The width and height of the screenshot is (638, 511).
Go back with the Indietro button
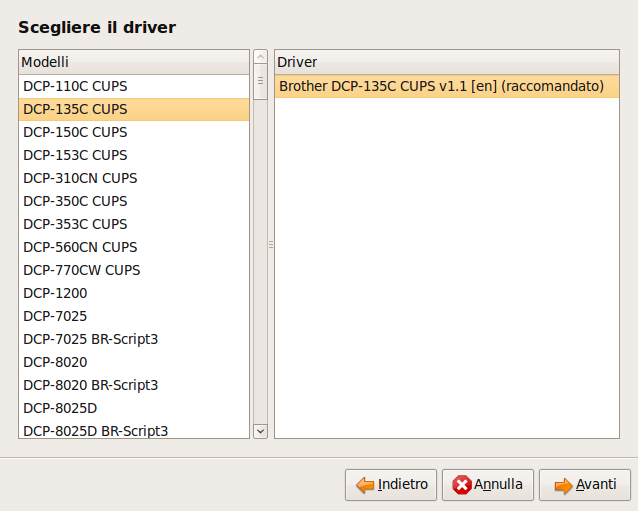coord(391,485)
